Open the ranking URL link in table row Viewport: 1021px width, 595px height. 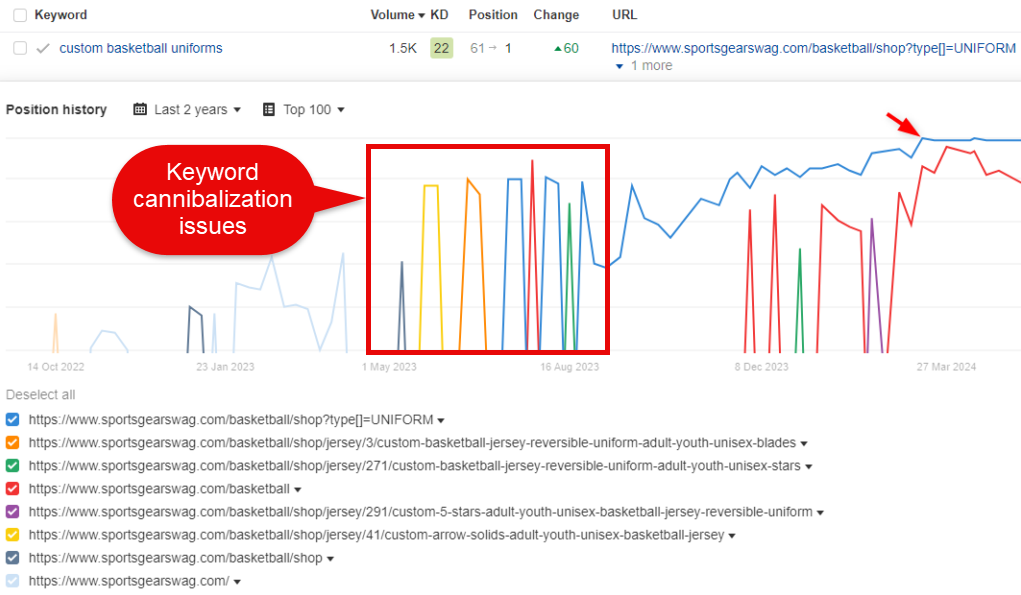[x=813, y=48]
